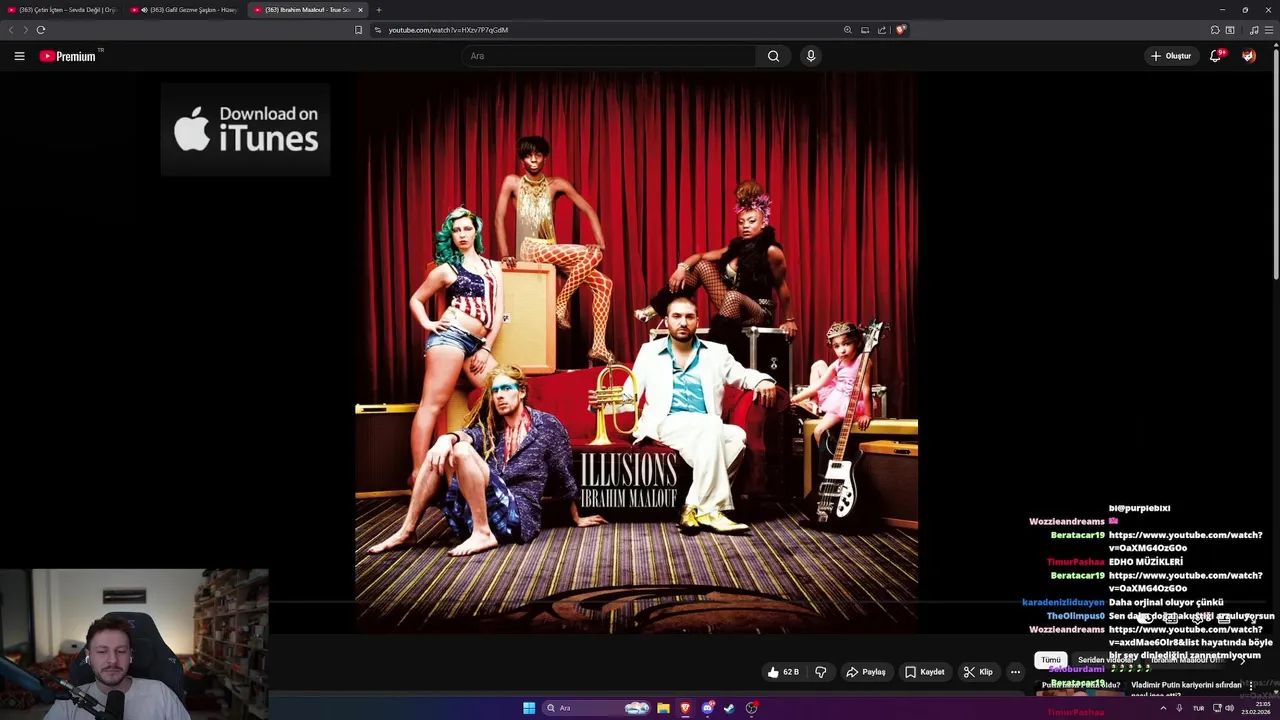Dislike the video with thumbs down
This screenshot has height=720, width=1280.
pos(821,672)
